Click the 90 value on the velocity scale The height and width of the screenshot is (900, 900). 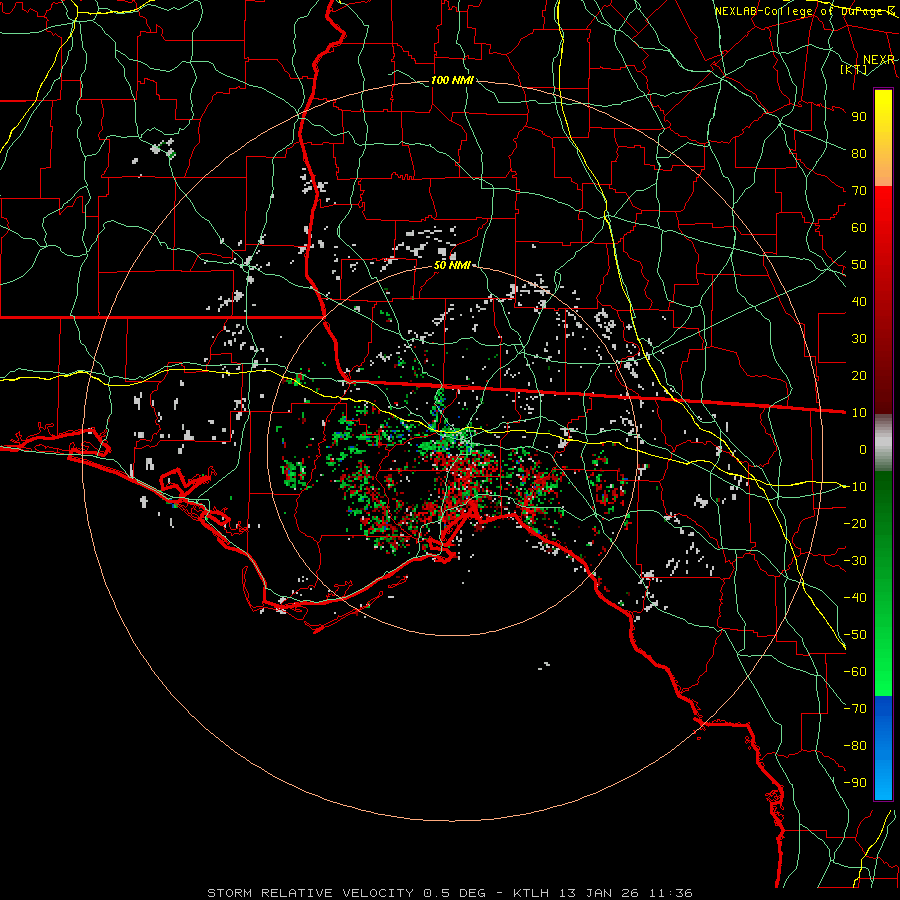859,117
